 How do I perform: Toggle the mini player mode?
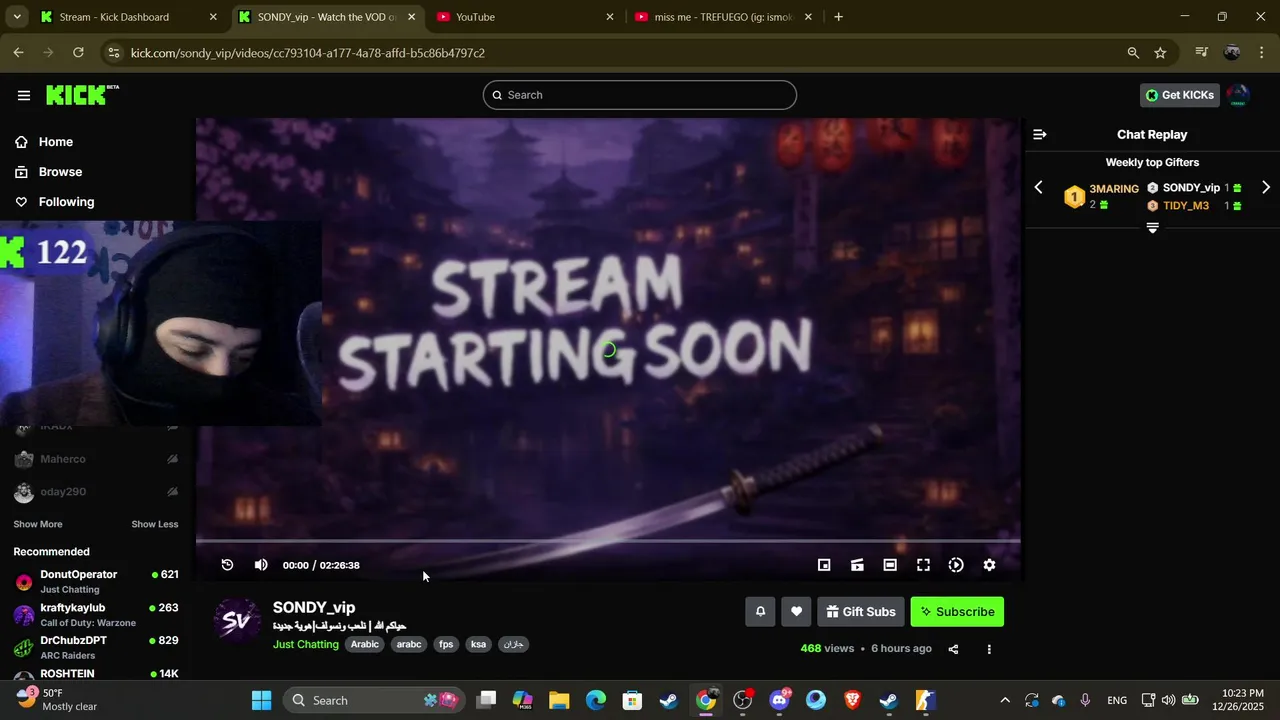824,565
